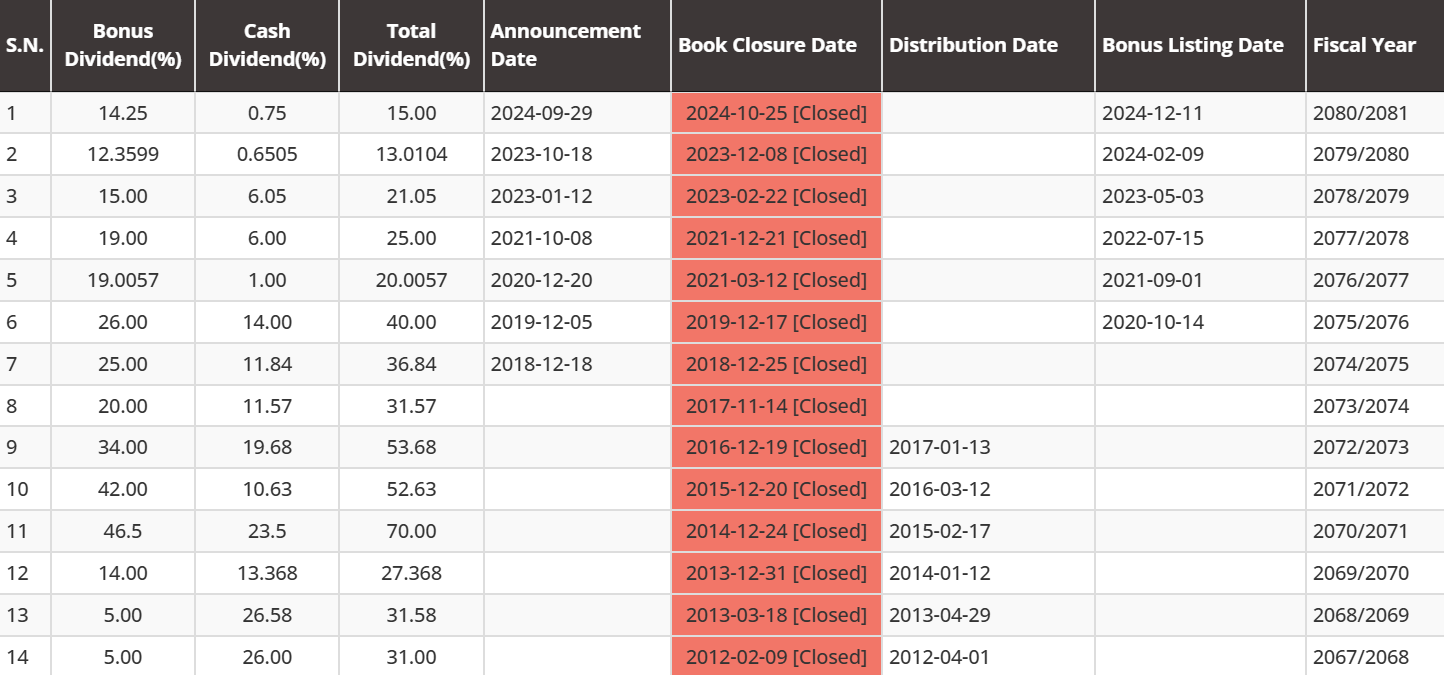The image size is (1444, 675).
Task: Click fiscal year 2070/2071 cell
Action: 1360,531
